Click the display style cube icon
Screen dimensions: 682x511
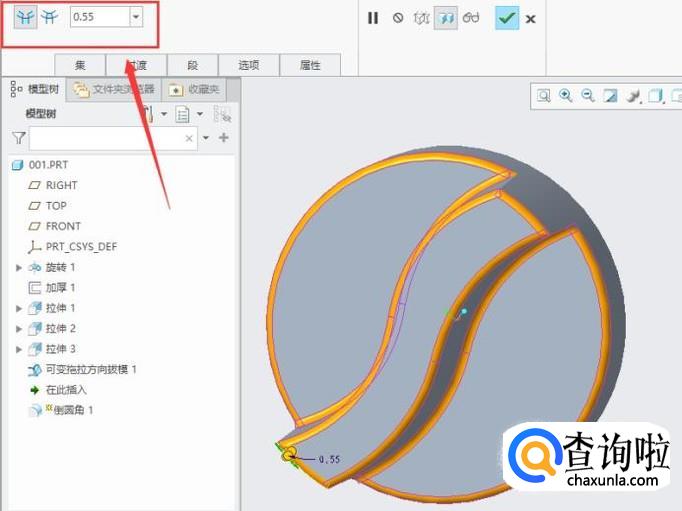pyautogui.click(x=656, y=96)
